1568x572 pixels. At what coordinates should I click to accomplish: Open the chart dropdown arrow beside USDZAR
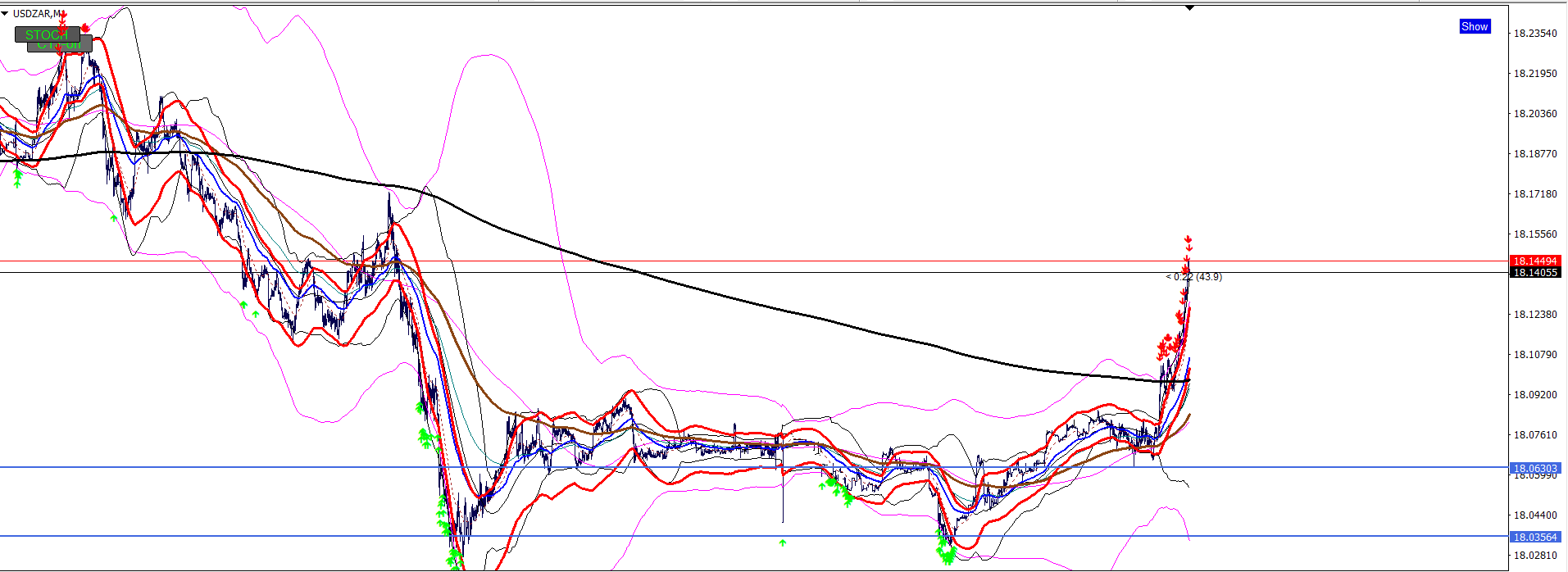pyautogui.click(x=5, y=13)
